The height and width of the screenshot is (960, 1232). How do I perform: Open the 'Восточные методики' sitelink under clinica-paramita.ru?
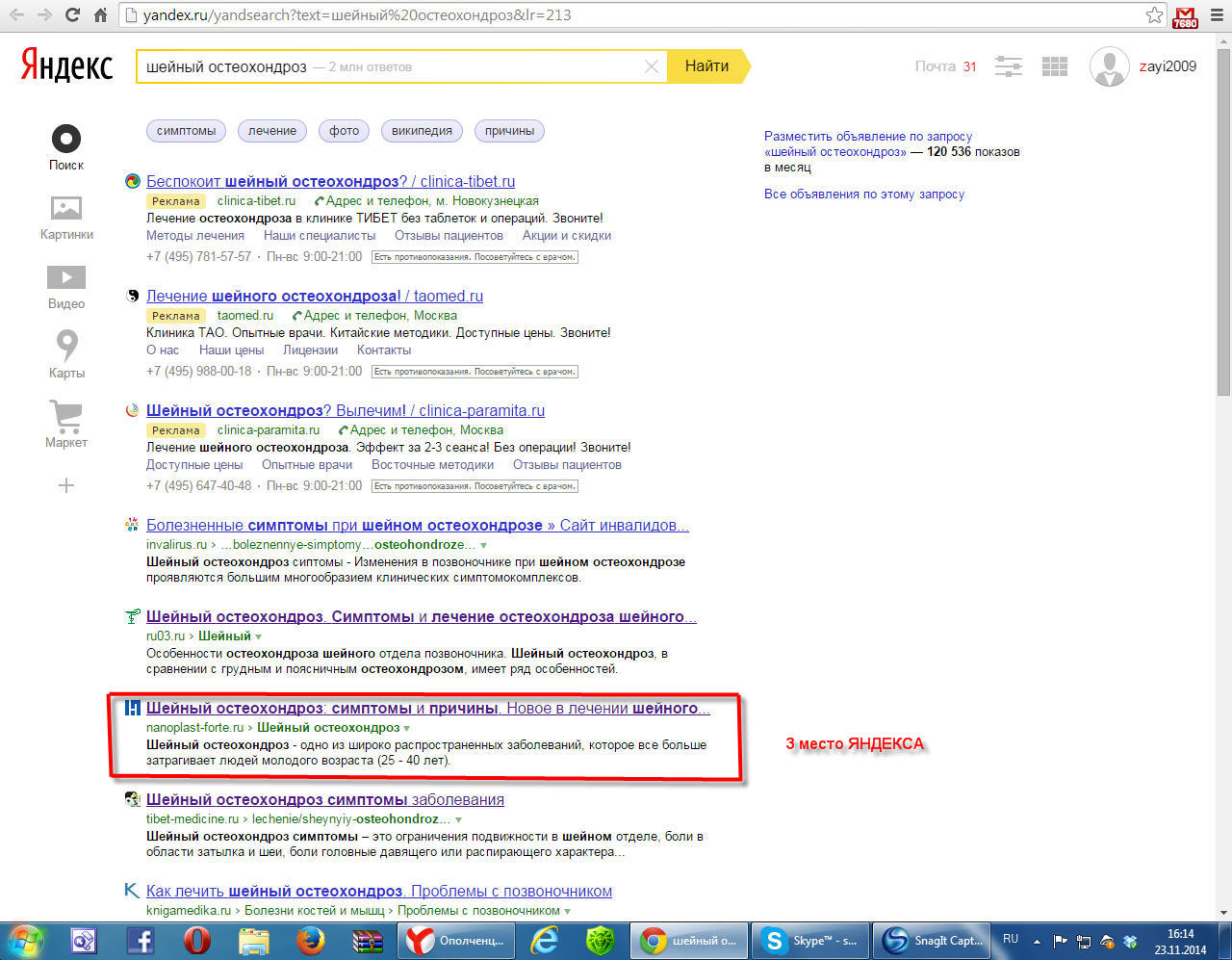[432, 464]
